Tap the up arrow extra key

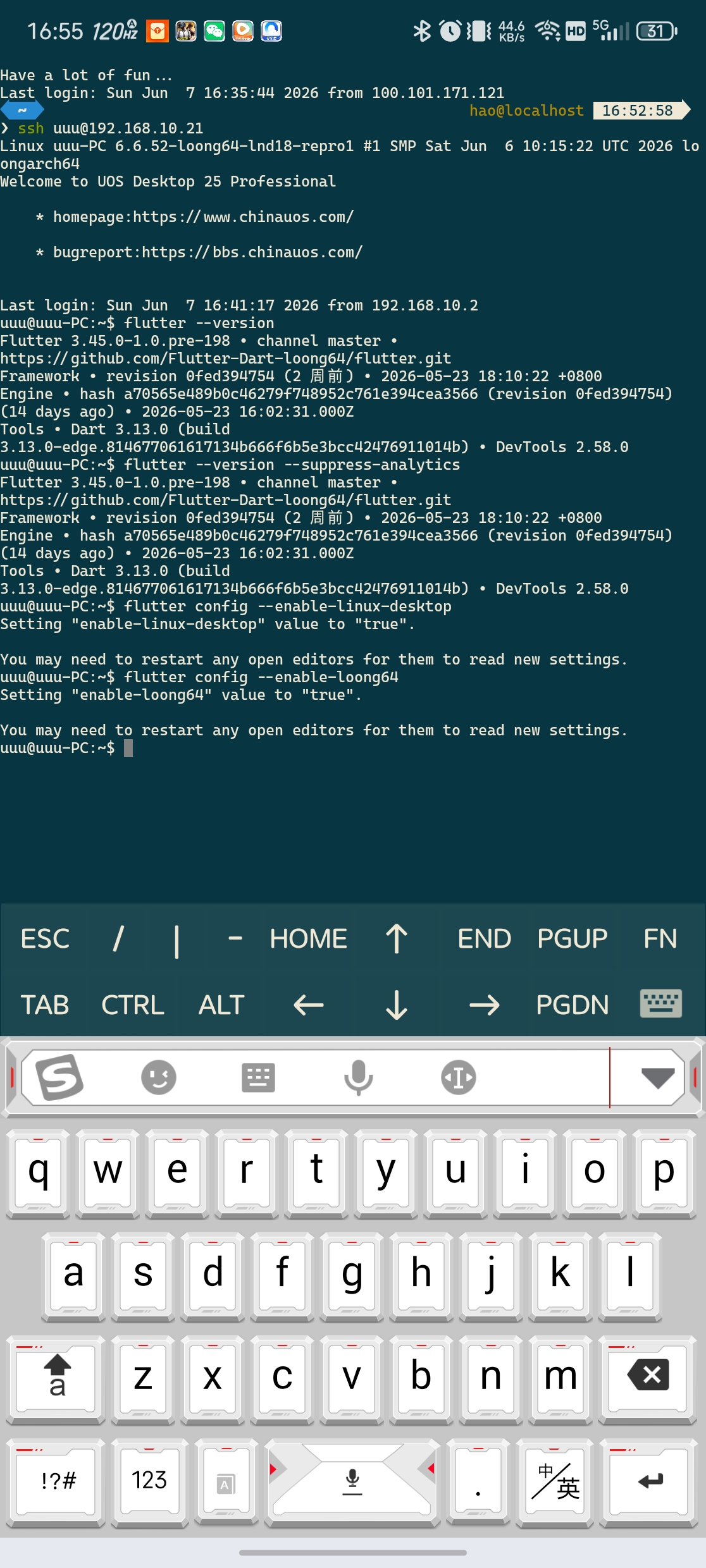click(397, 938)
